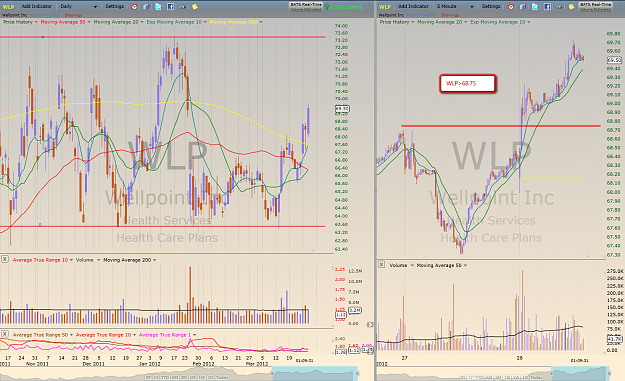
Task: Close the right chart Volume pane
Action: click(381, 265)
